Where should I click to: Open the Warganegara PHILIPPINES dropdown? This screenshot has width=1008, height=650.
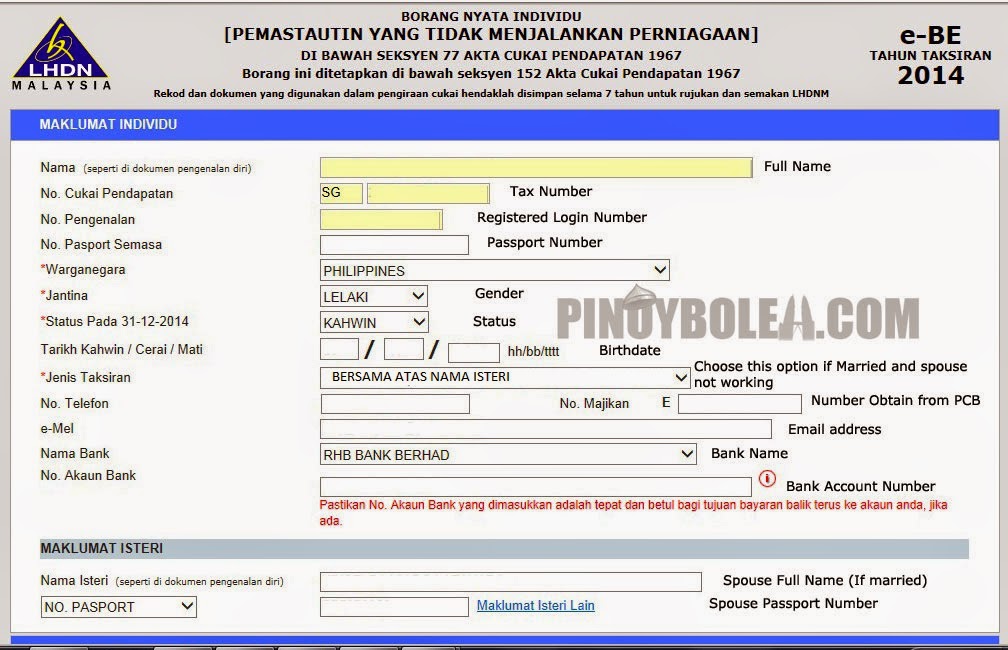tap(494, 270)
